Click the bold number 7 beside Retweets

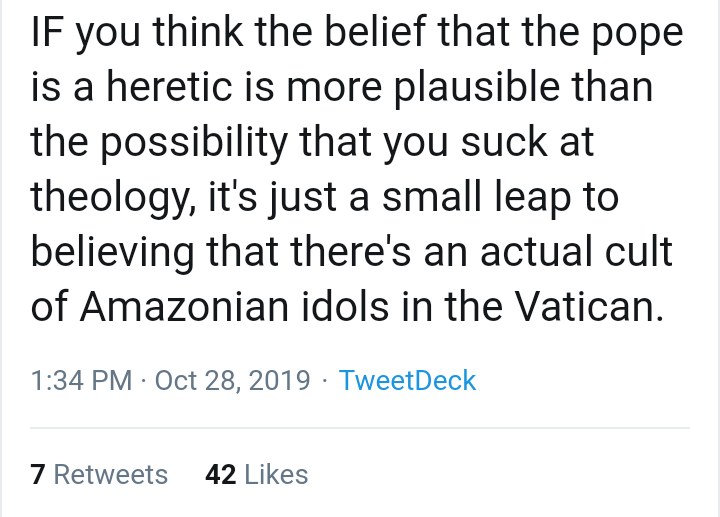pos(38,474)
